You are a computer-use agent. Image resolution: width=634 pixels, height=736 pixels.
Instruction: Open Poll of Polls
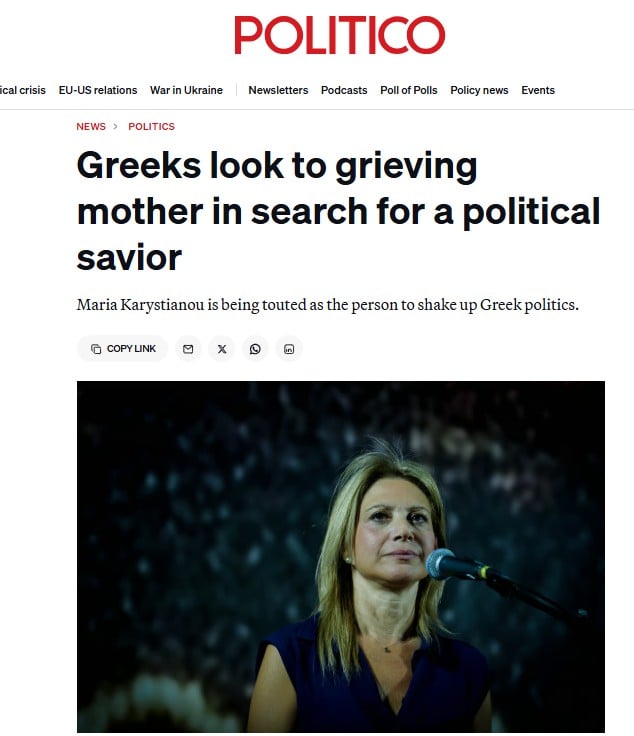click(409, 90)
